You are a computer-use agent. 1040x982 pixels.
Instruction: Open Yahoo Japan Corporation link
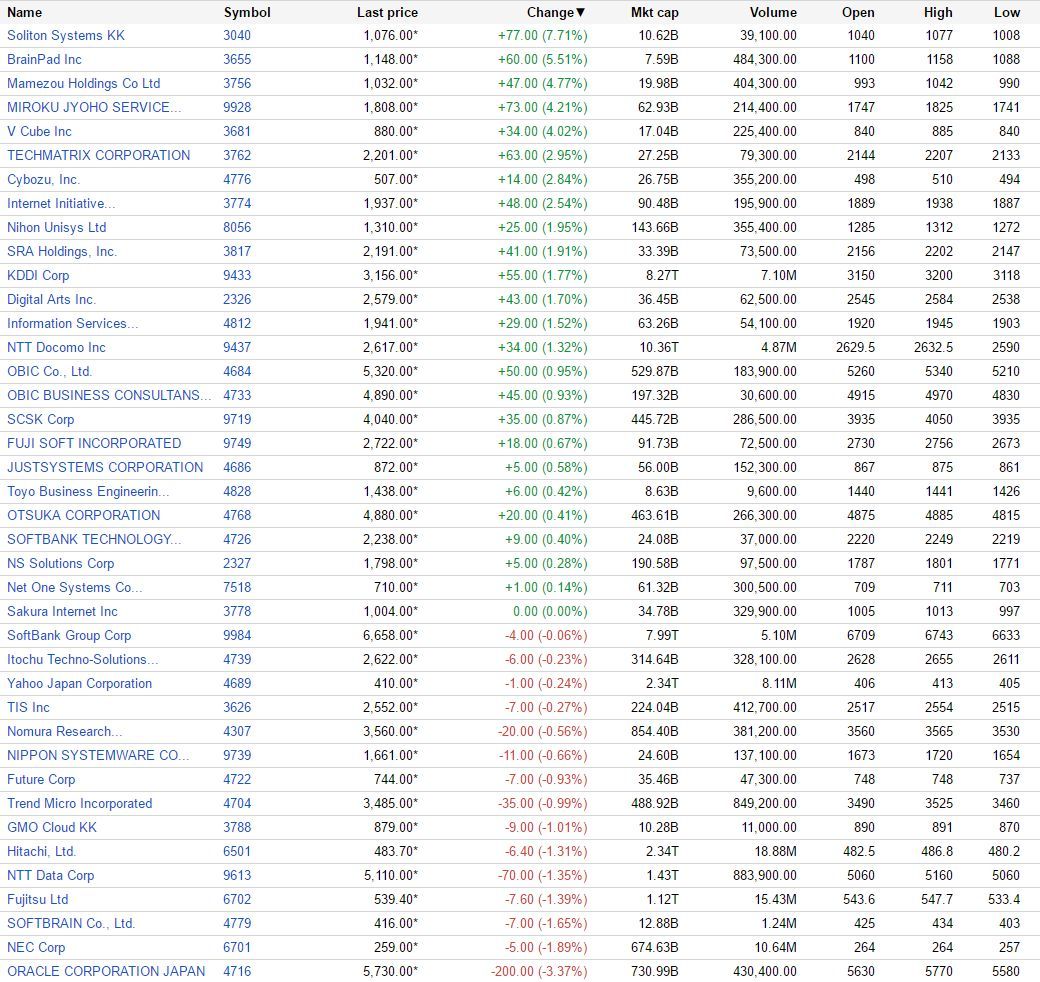coord(80,684)
